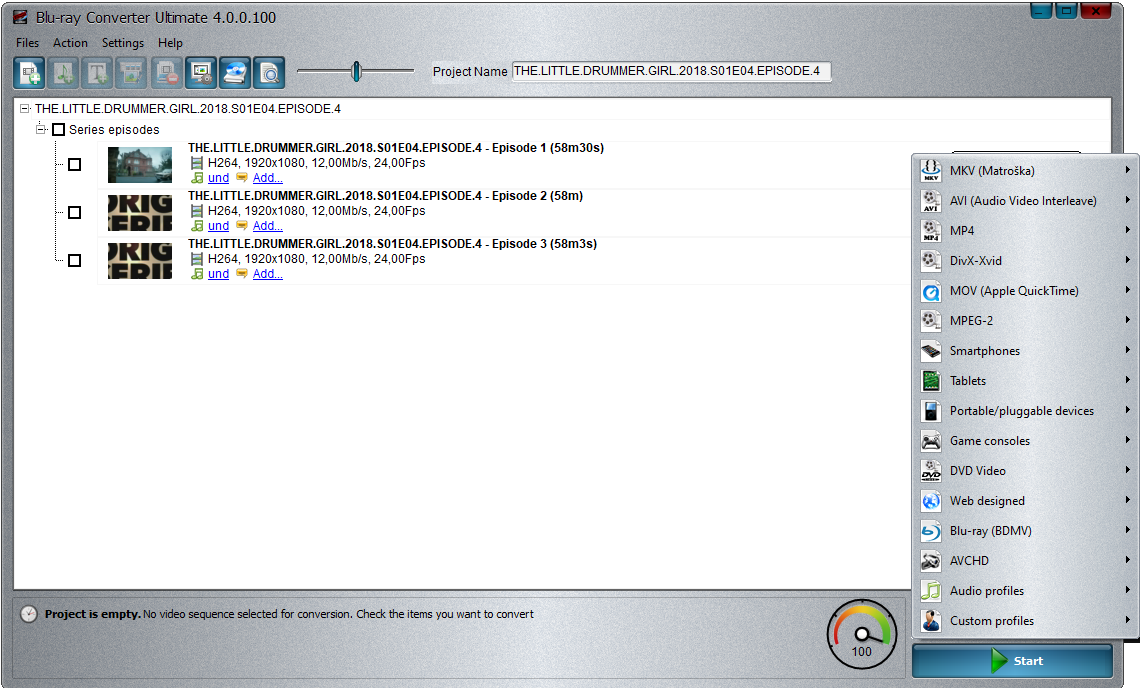The image size is (1140, 688).
Task: Expand the MKV (Matroška) submenu arrow
Action: 1128,170
